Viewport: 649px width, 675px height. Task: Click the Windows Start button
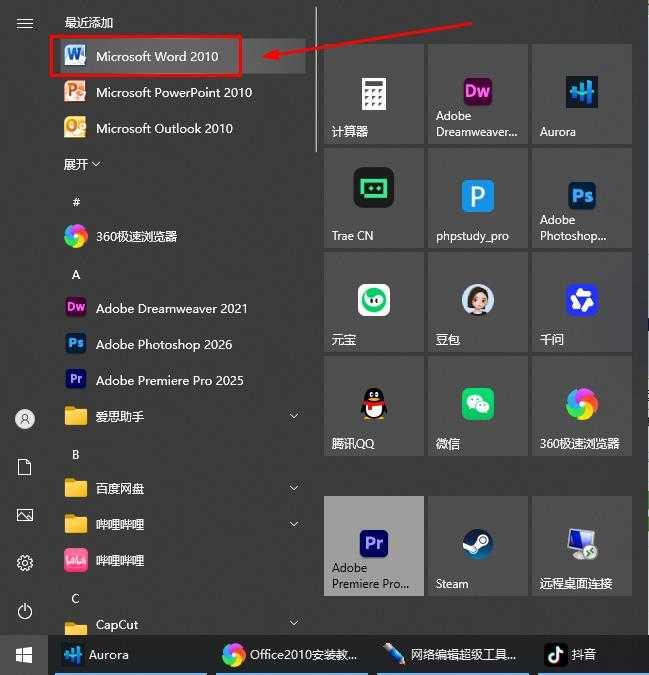coord(24,655)
